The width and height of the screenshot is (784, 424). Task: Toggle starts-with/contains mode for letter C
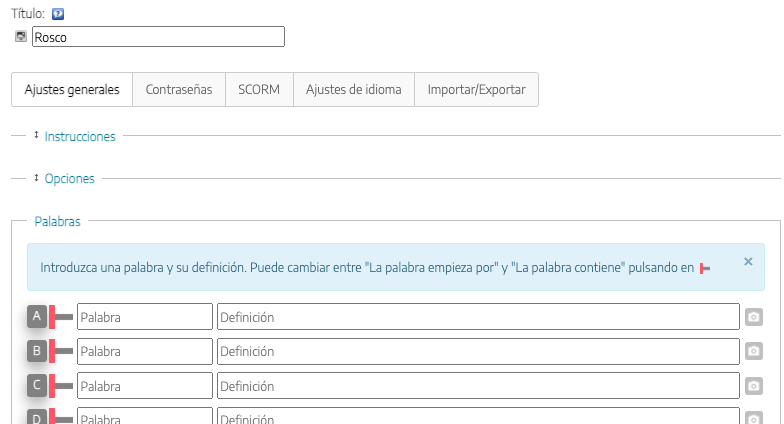(x=62, y=385)
